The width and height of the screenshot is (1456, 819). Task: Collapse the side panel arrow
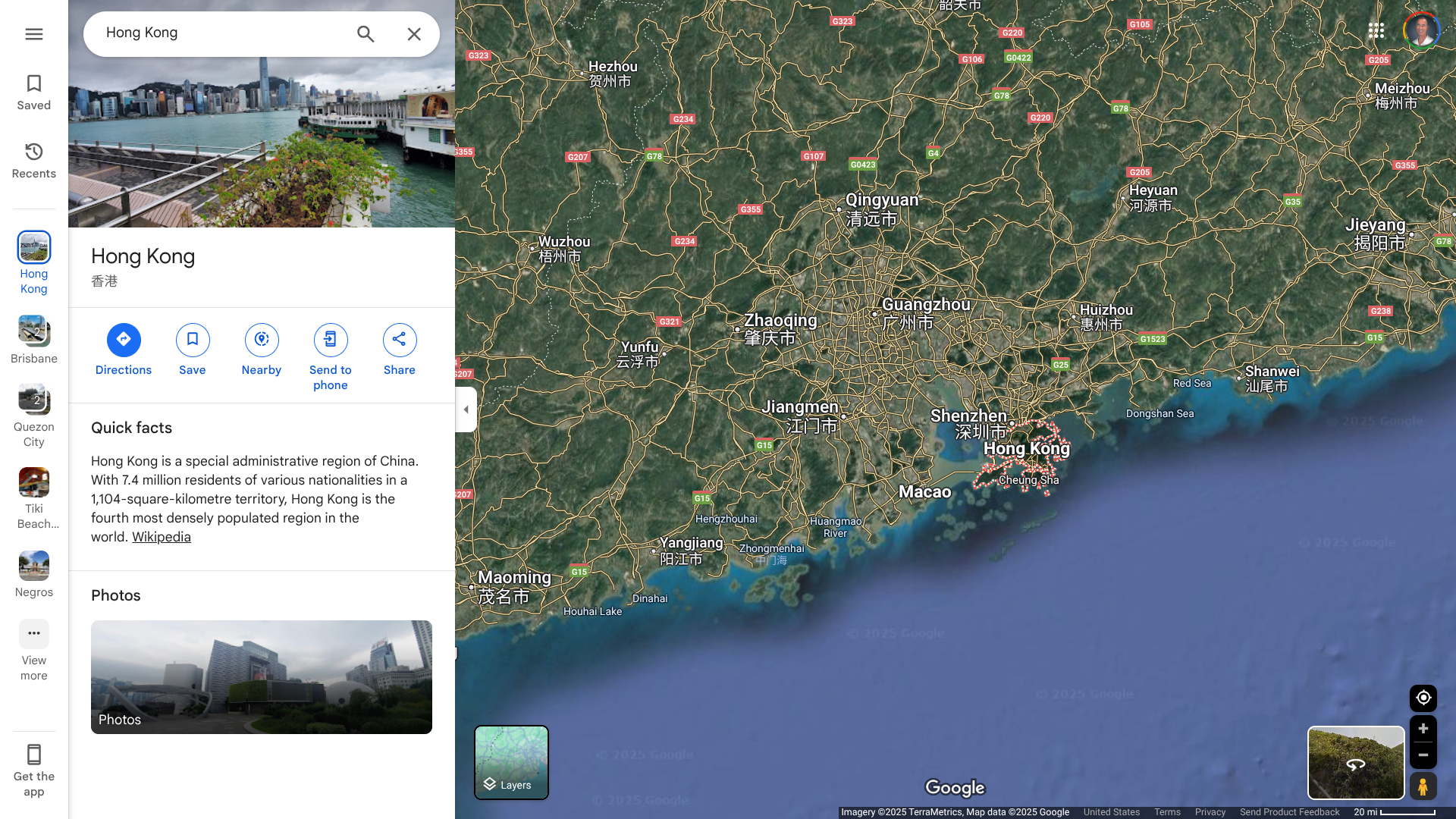point(466,409)
